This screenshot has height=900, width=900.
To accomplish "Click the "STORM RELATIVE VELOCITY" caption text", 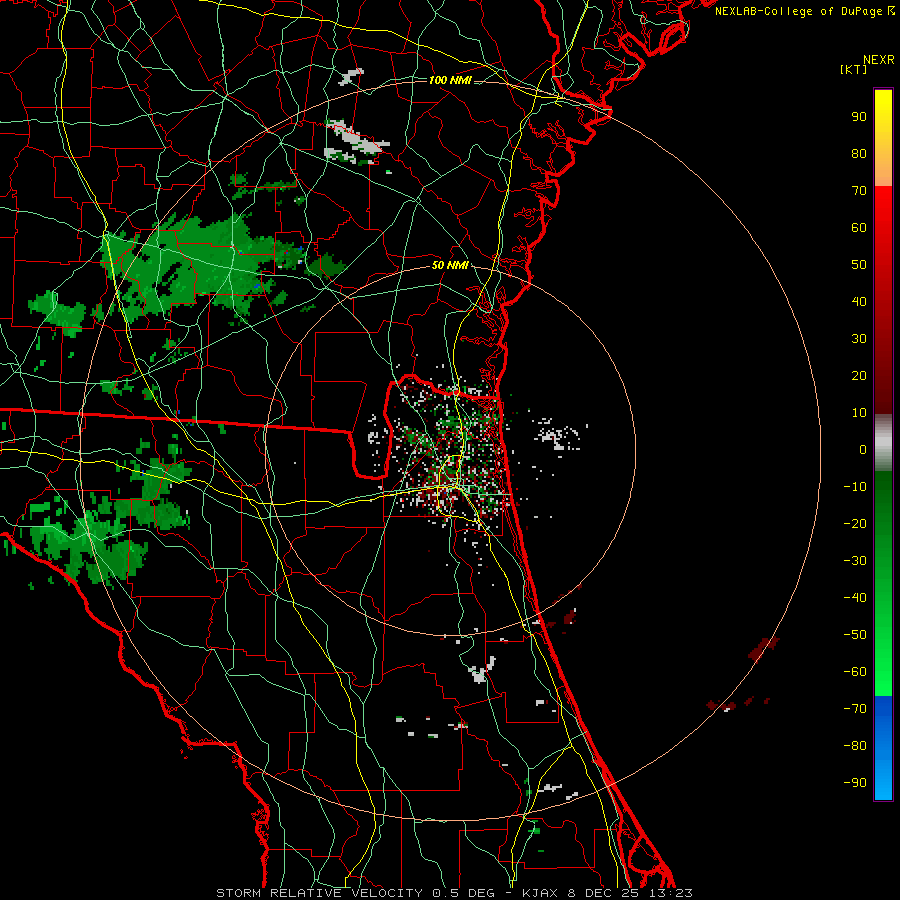I will pos(319,893).
